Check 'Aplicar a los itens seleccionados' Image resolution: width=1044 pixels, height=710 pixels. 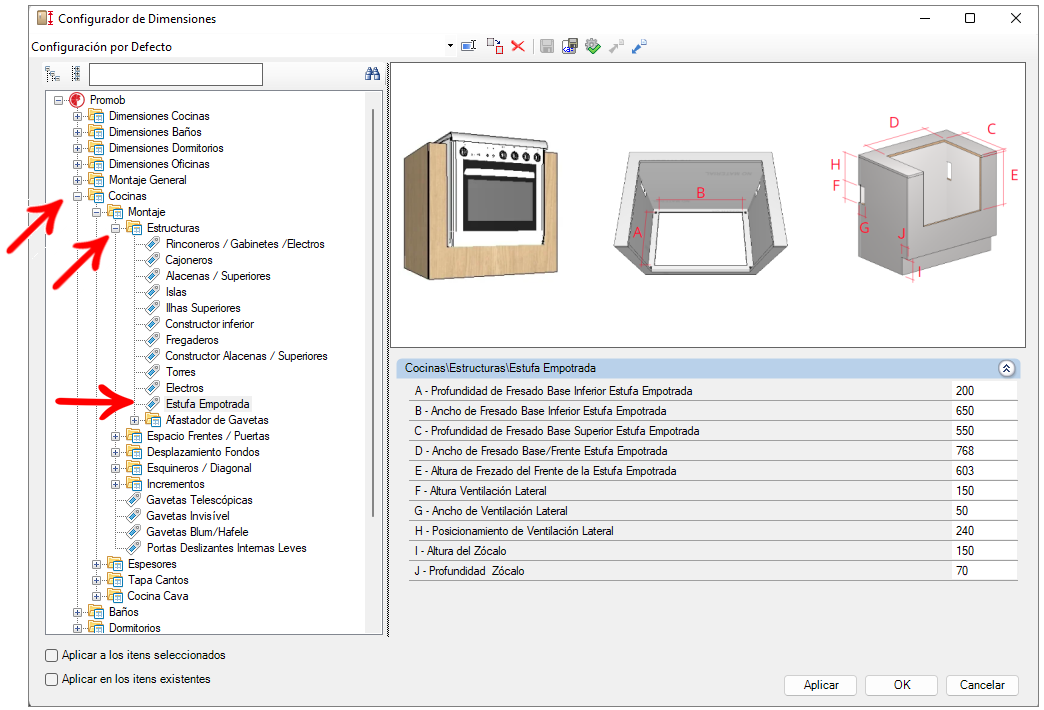coord(51,655)
